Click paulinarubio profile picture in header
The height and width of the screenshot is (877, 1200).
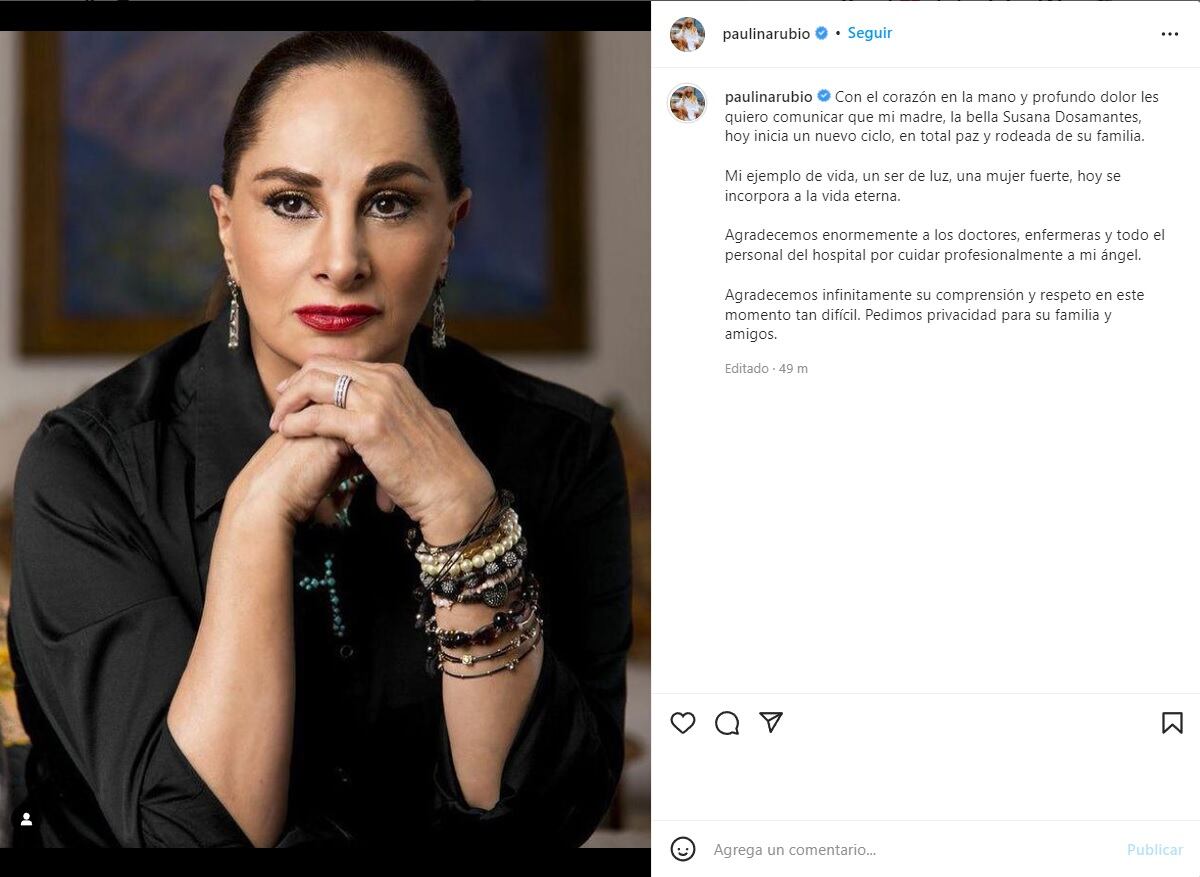tap(687, 34)
